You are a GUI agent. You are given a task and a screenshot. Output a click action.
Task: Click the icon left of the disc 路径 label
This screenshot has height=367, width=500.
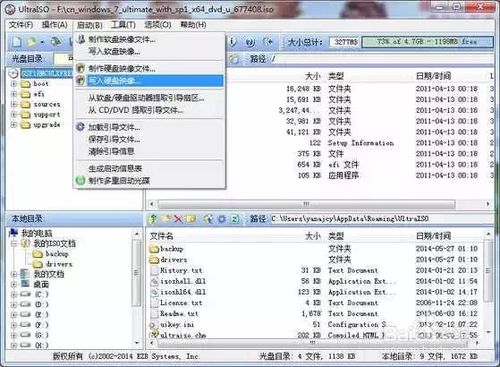pos(234,59)
